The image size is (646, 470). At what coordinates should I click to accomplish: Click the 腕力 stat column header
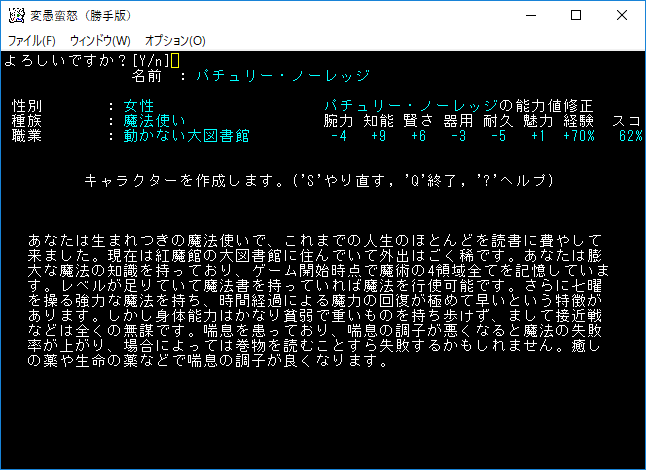tap(339, 120)
